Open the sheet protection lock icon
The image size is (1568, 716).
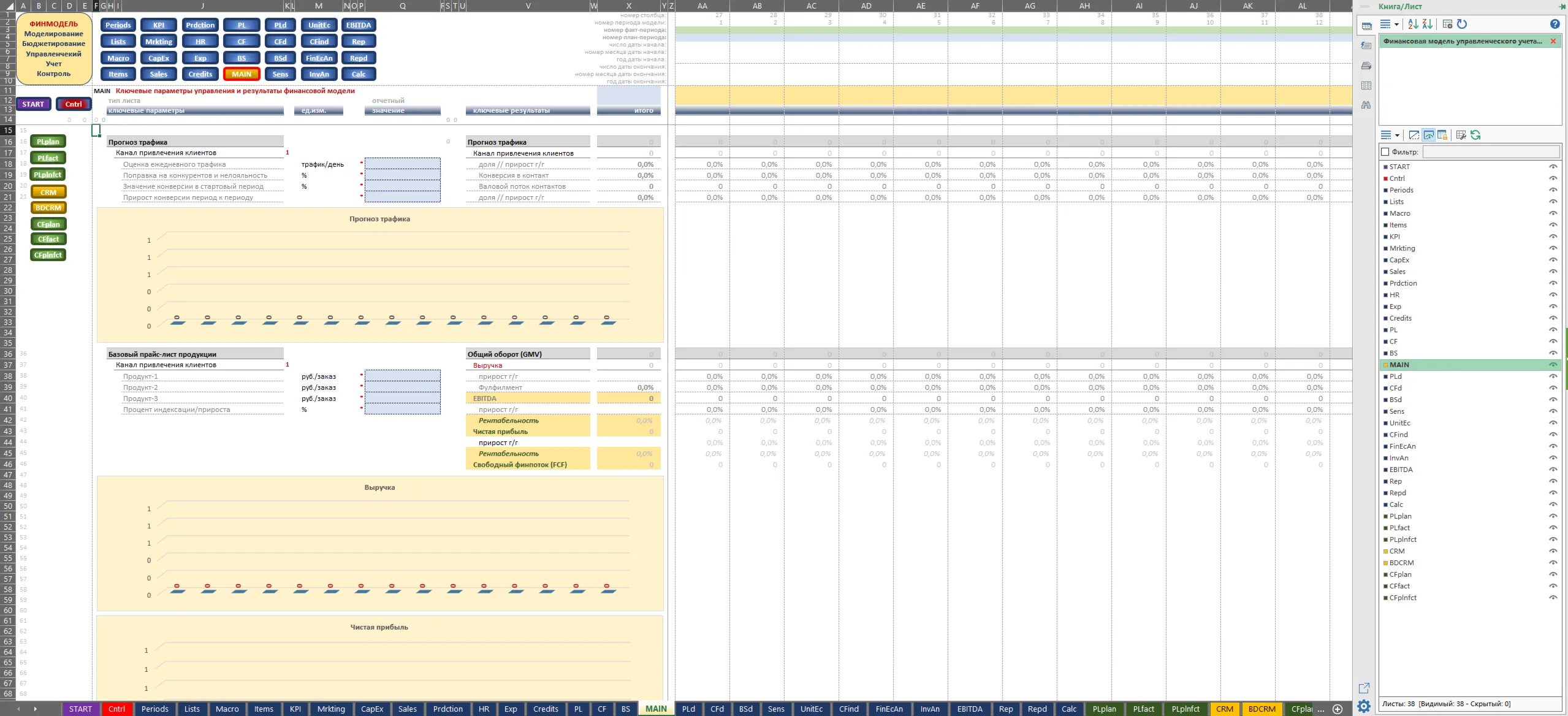[1442, 135]
